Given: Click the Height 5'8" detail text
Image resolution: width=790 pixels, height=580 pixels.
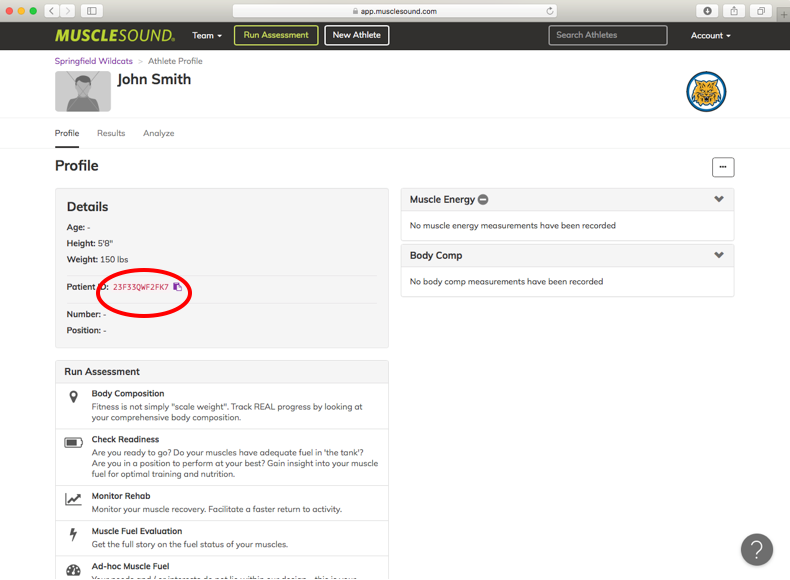Looking at the screenshot, I should (90, 243).
